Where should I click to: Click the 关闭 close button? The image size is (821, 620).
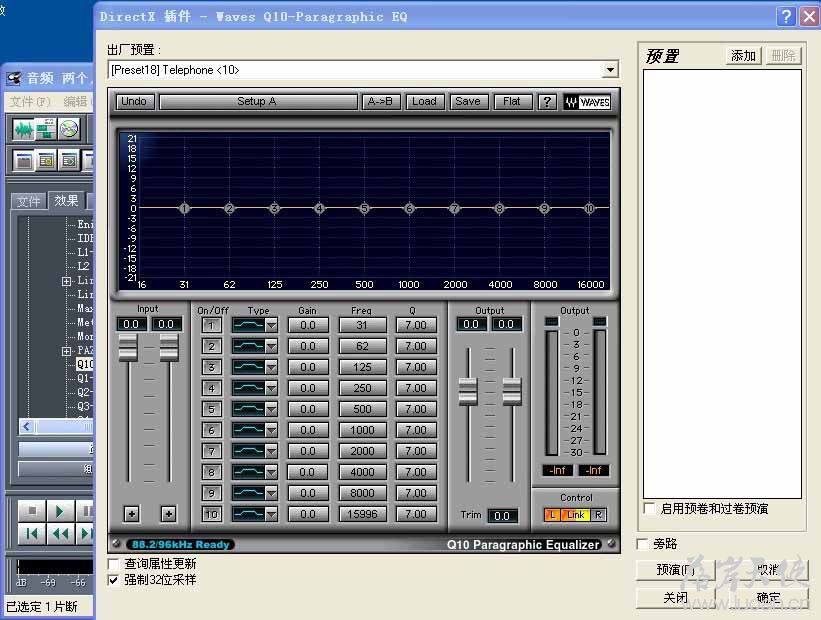pyautogui.click(x=675, y=597)
